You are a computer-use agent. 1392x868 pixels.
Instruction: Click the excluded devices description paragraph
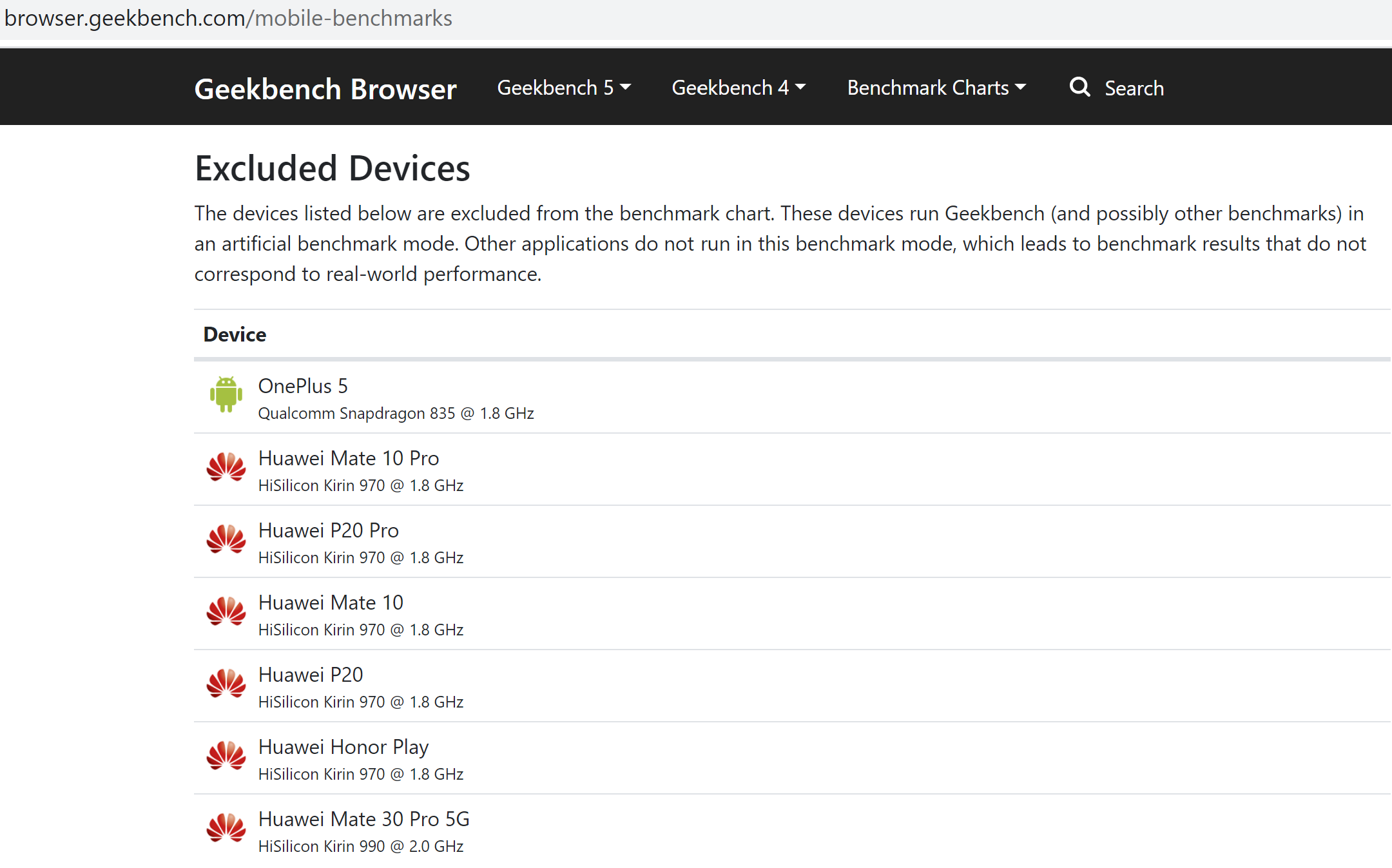(780, 244)
